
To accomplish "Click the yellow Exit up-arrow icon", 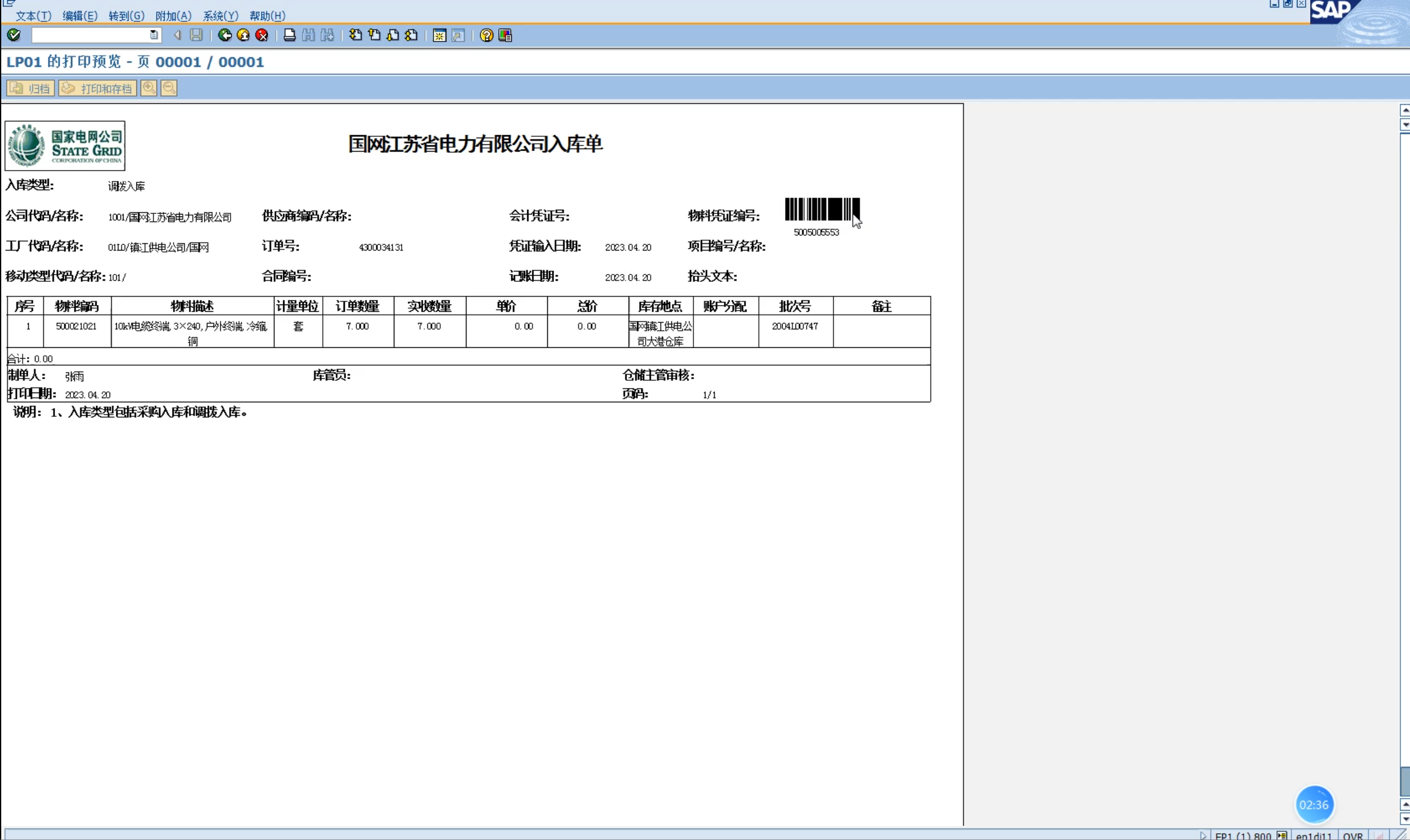I will (x=243, y=35).
